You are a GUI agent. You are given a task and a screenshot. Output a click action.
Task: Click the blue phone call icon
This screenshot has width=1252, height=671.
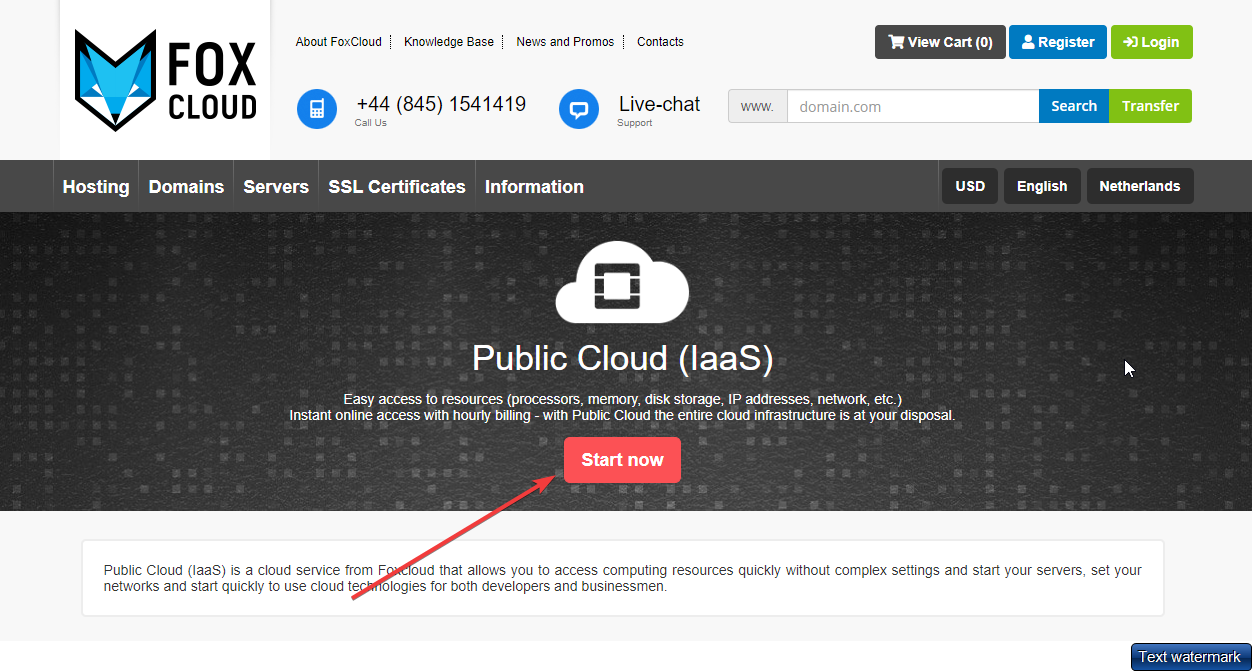[x=317, y=109]
